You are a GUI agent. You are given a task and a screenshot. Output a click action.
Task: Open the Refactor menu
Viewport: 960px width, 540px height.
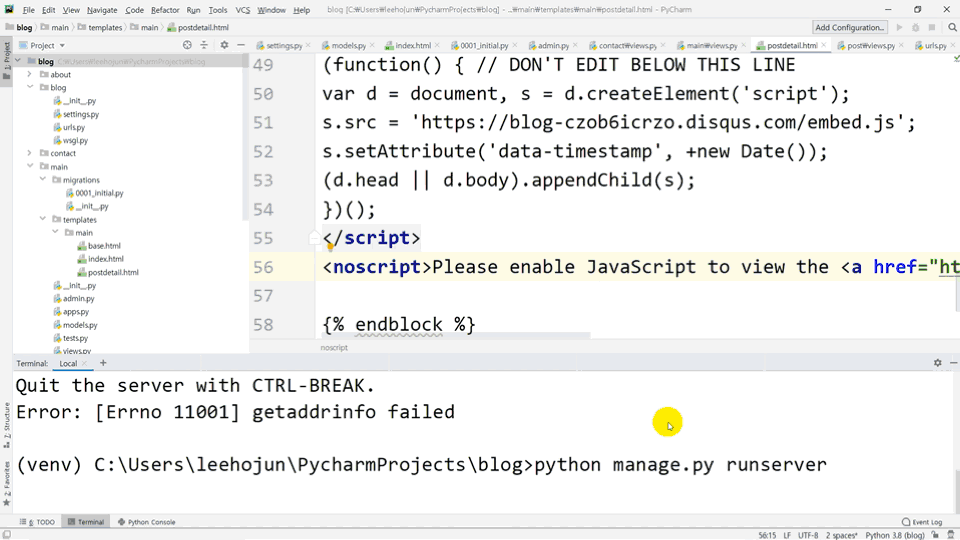165,10
